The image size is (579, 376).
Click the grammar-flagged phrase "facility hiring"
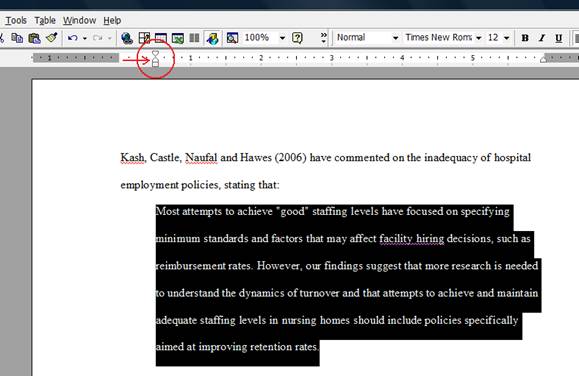(x=412, y=239)
